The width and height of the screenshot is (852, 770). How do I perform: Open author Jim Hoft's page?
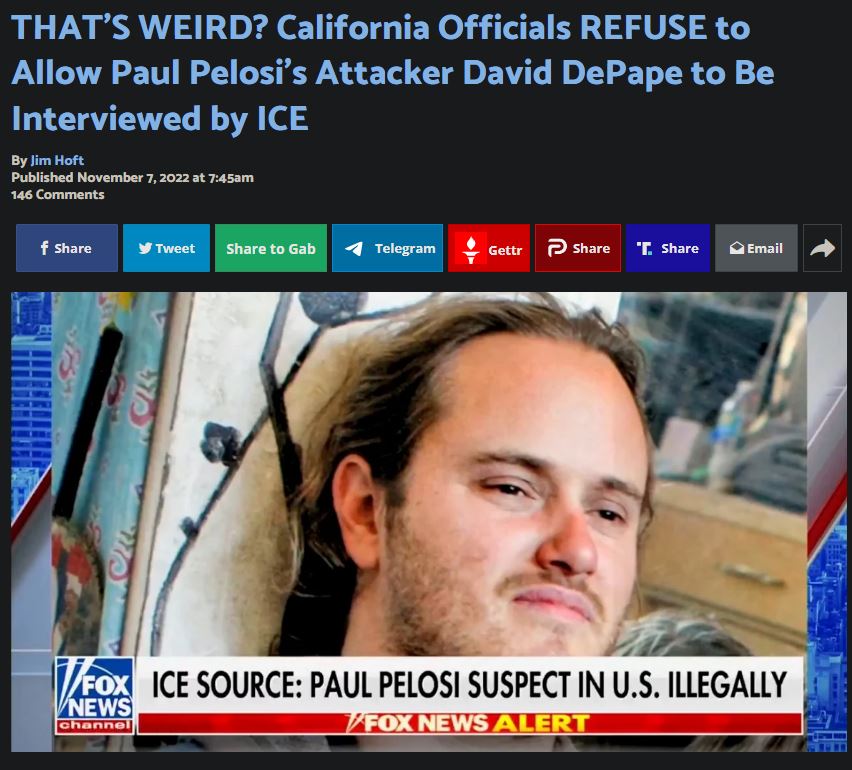pyautogui.click(x=57, y=160)
